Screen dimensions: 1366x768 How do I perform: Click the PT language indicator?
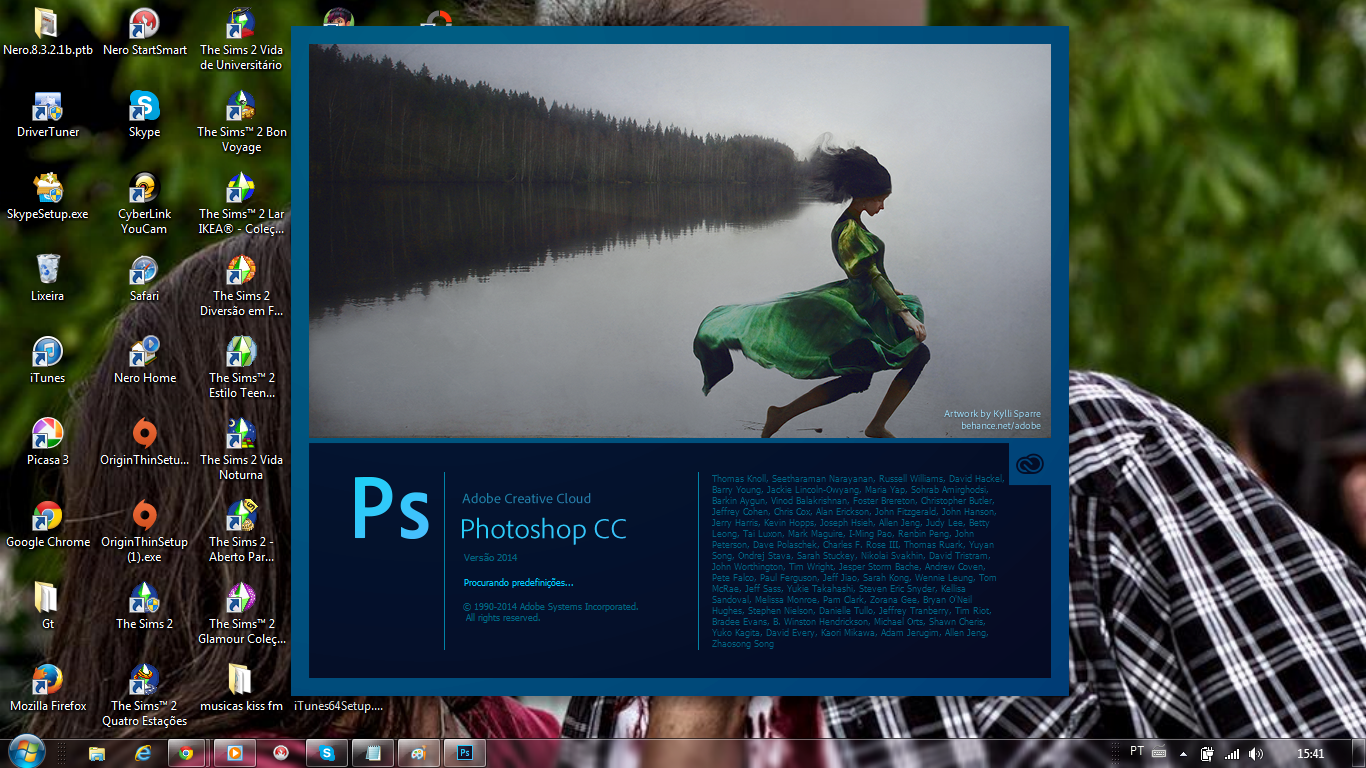click(1137, 751)
